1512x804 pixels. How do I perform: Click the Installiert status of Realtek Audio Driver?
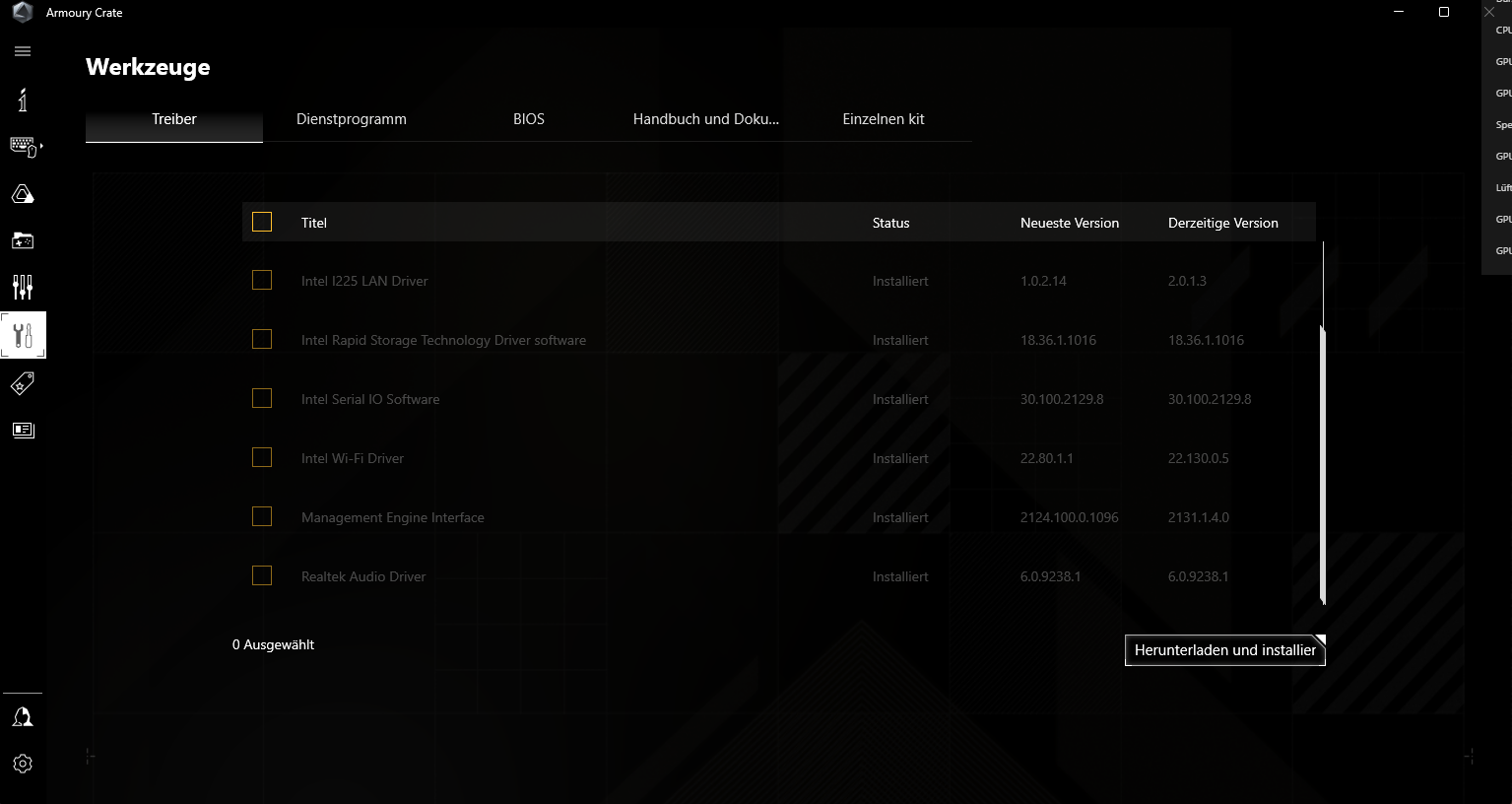[900, 576]
